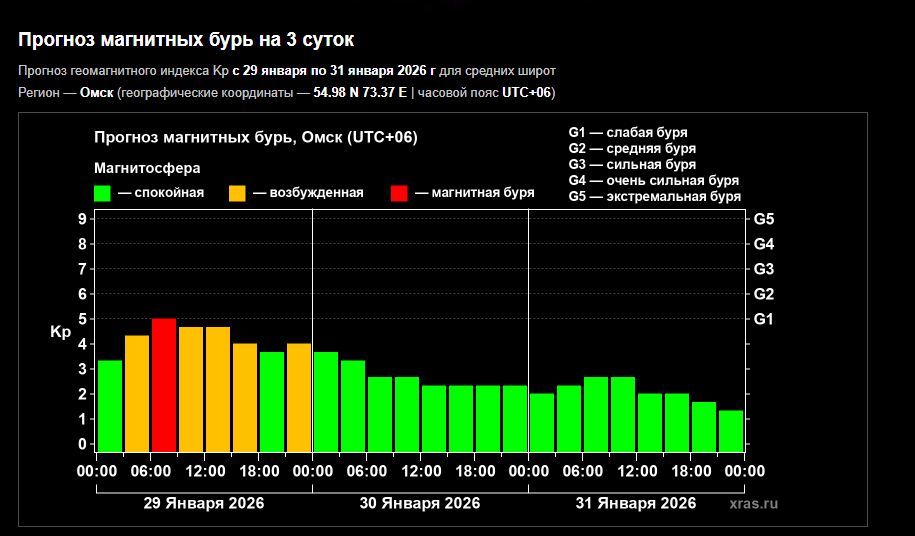Select the green bar starting 00:00 on 29 January
The width and height of the screenshot is (915, 536).
tap(110, 406)
